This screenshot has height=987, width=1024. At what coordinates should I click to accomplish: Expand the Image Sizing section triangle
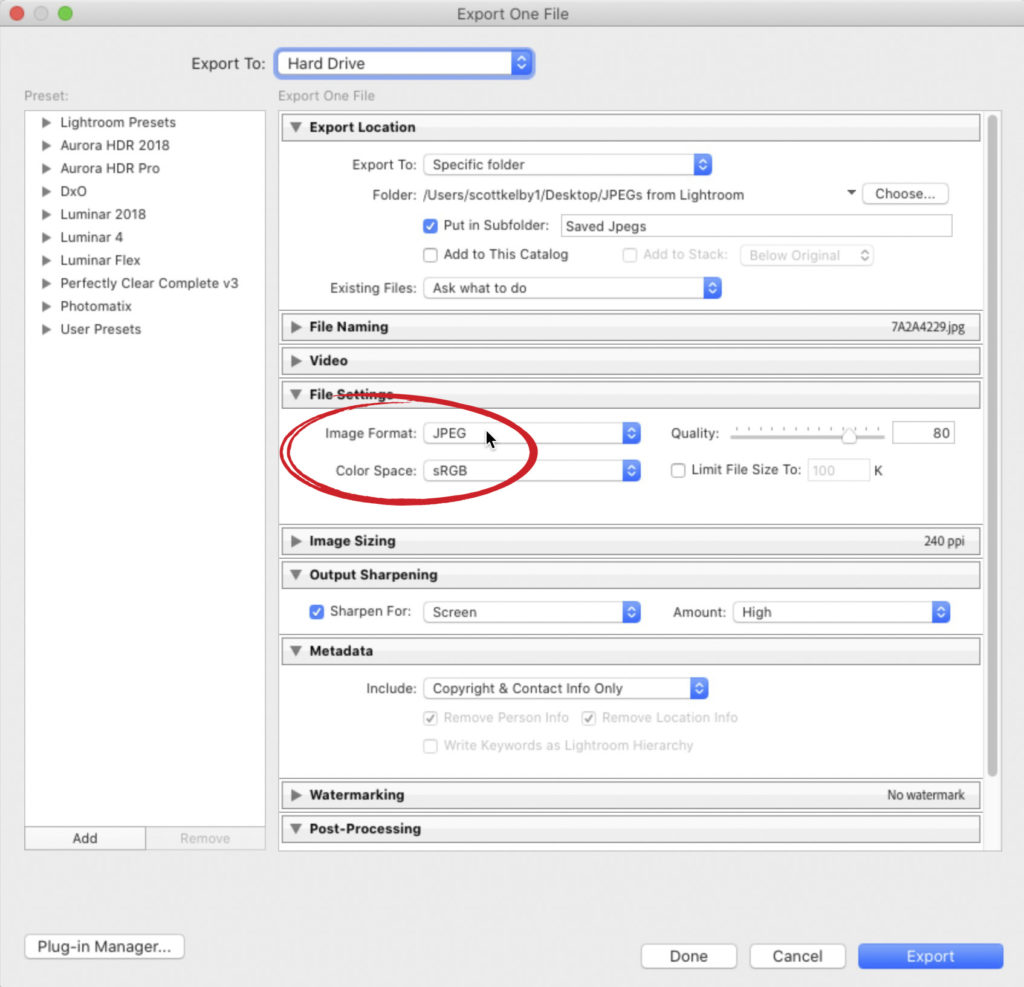[296, 541]
